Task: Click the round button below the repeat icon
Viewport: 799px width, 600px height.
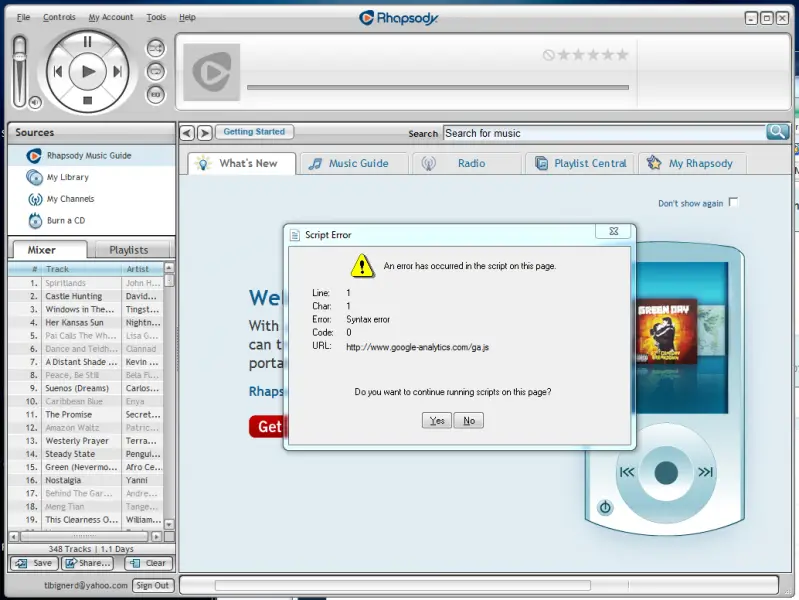Action: click(155, 94)
